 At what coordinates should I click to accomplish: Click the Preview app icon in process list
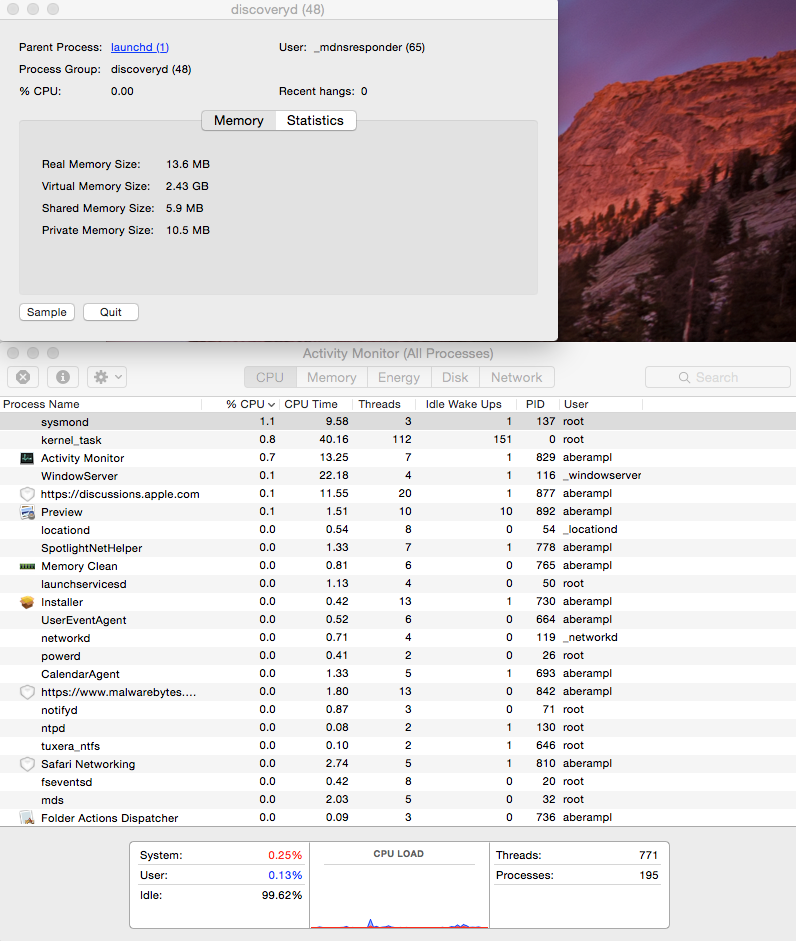pyautogui.click(x=27, y=512)
